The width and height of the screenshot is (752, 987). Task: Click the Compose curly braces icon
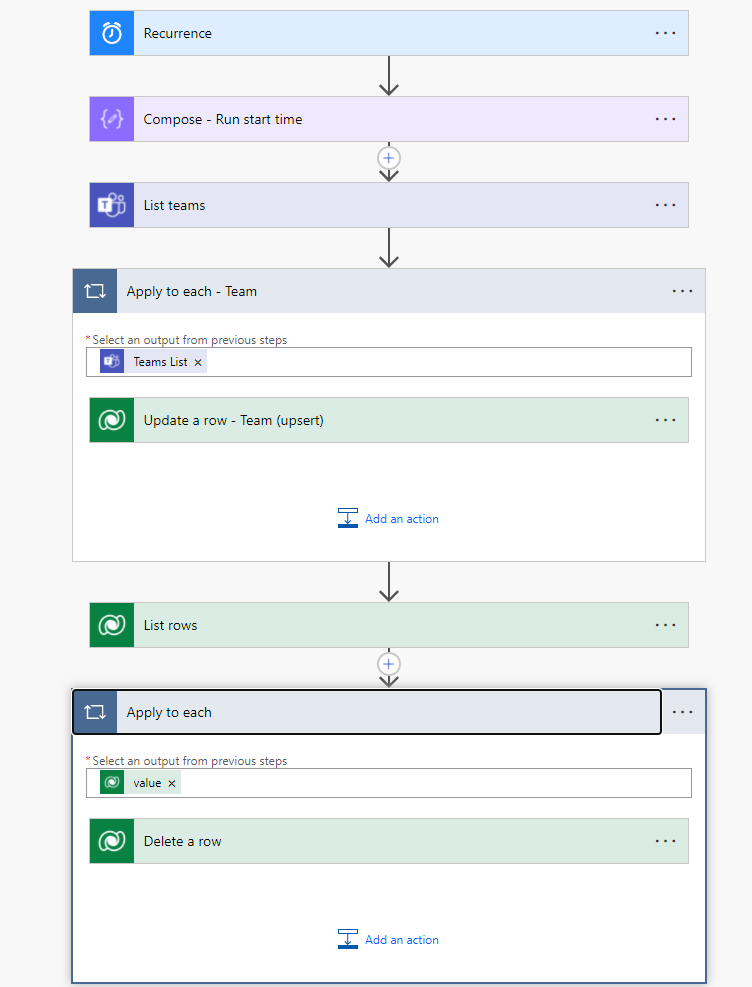(x=112, y=119)
